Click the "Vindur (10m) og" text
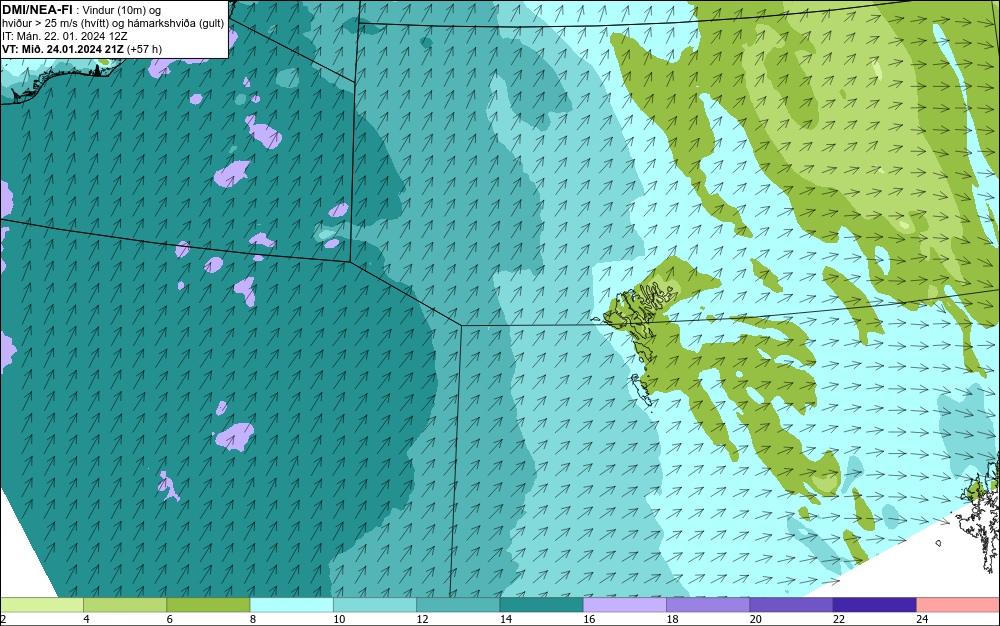The width and height of the screenshot is (1000, 626). coord(122,10)
